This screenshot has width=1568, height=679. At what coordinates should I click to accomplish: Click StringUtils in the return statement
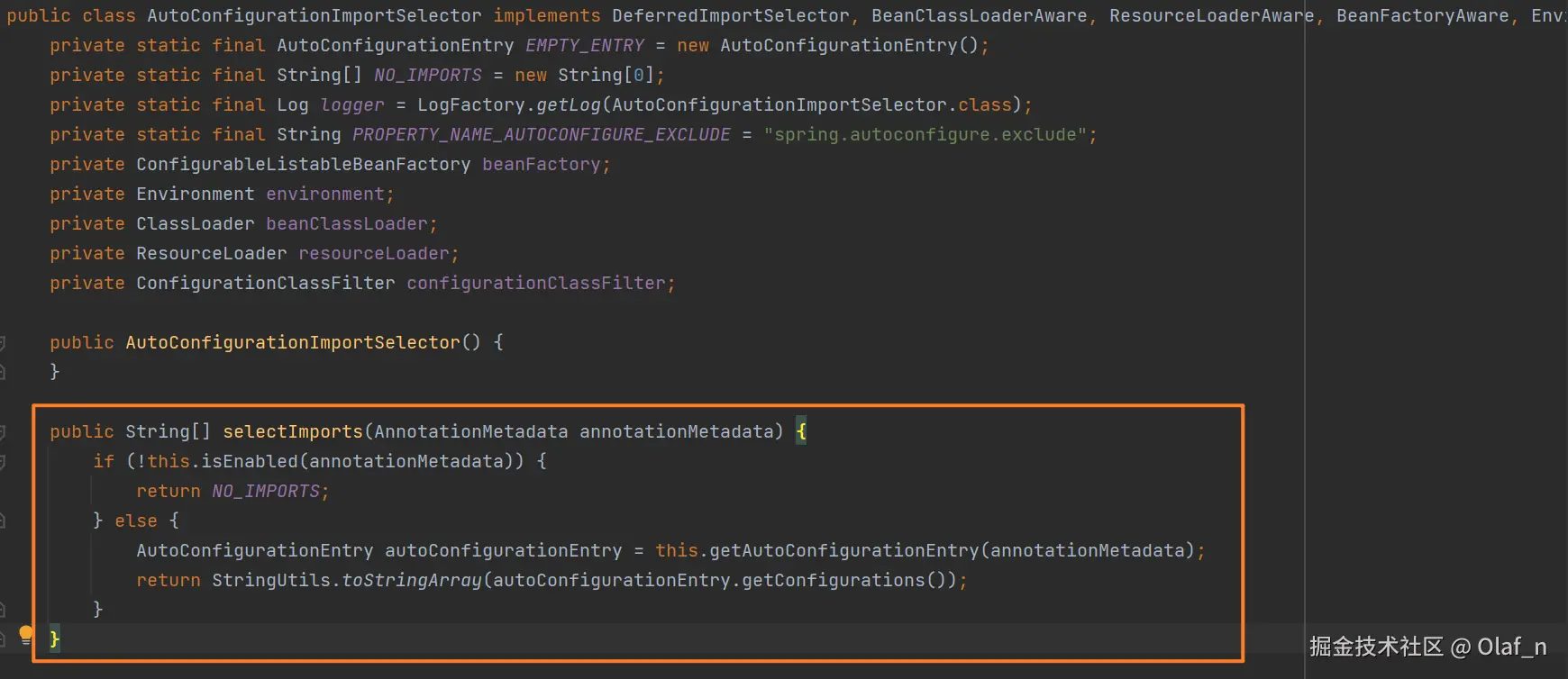(x=271, y=580)
